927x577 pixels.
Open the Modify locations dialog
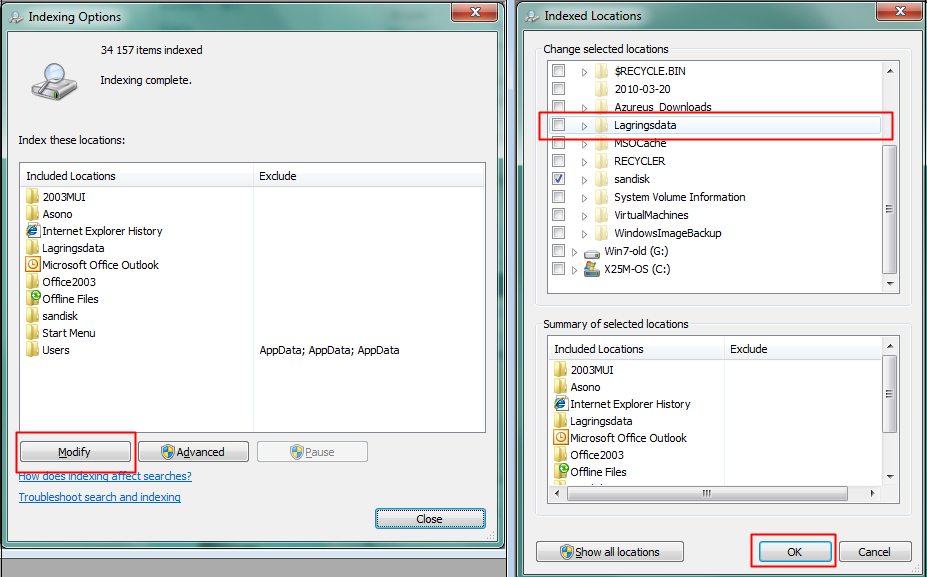(x=75, y=452)
